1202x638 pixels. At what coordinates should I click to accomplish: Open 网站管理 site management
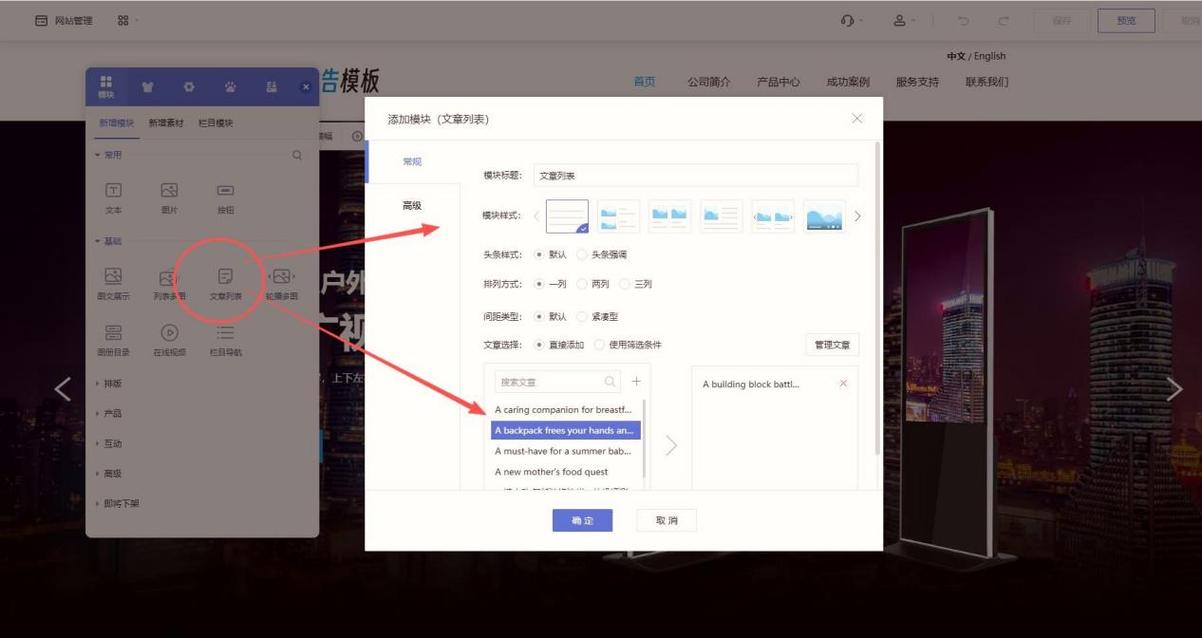tap(64, 20)
